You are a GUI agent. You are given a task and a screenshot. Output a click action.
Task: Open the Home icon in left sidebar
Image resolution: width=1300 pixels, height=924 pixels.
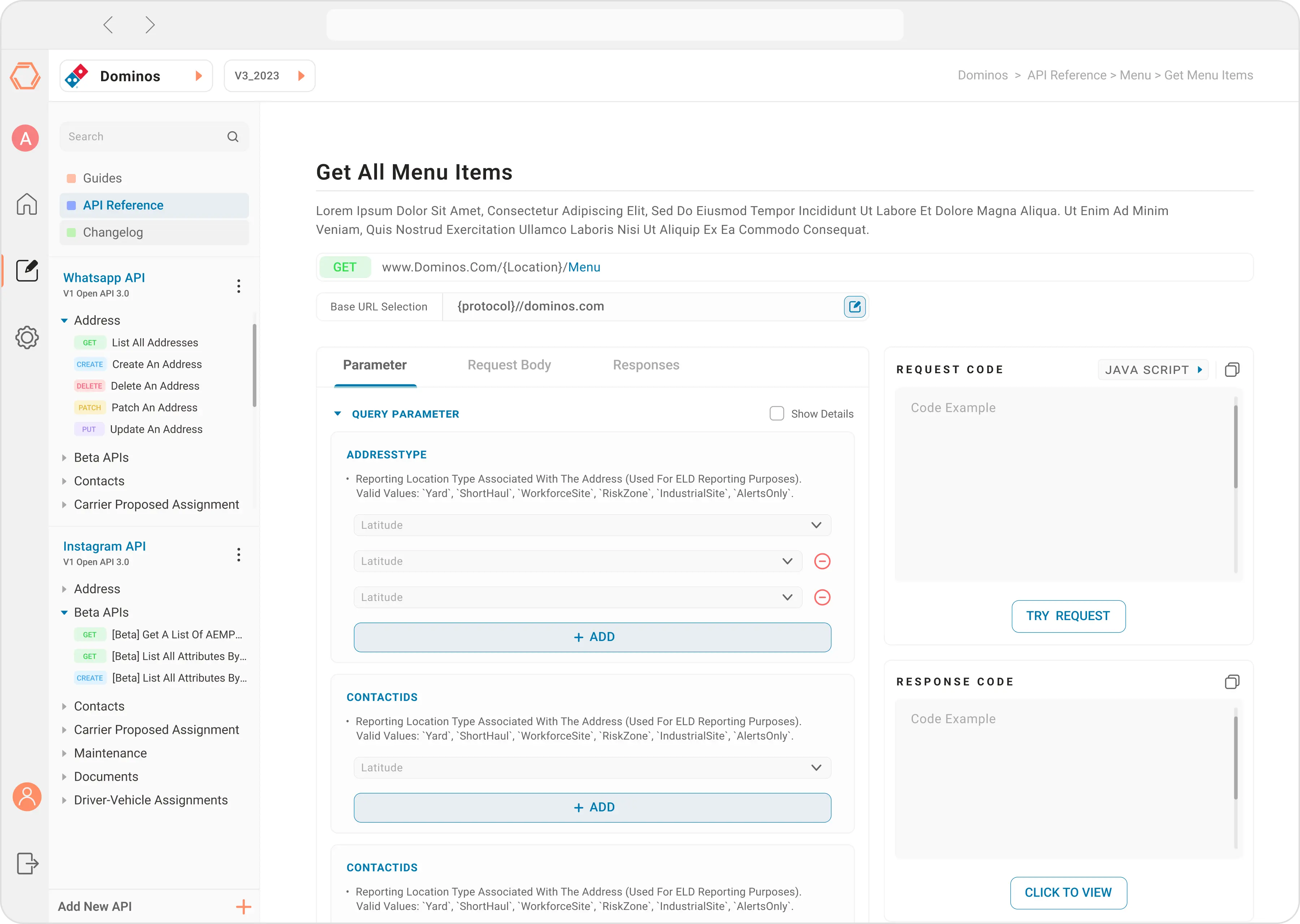[27, 204]
